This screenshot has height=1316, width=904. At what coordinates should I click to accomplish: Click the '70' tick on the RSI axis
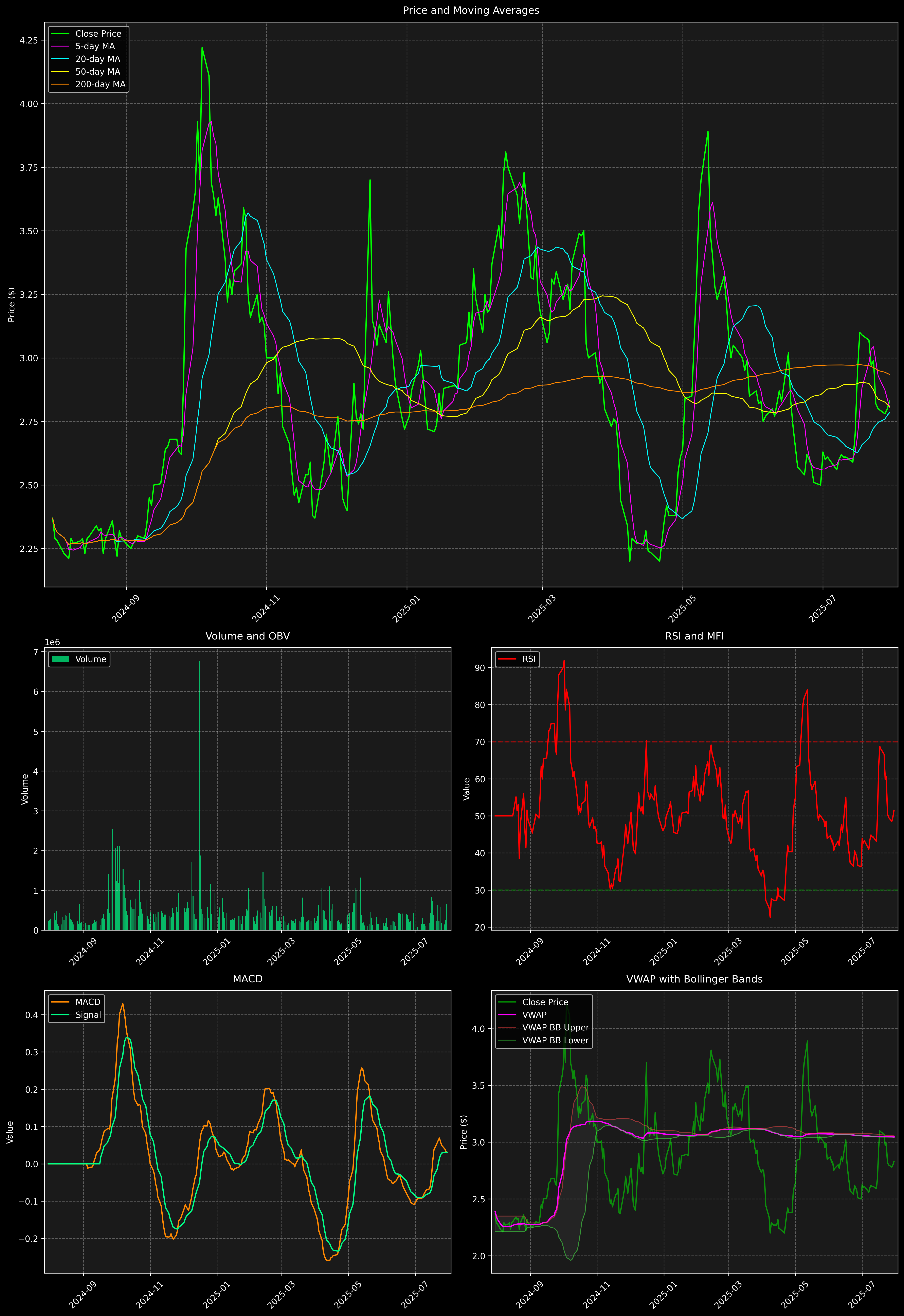480,742
